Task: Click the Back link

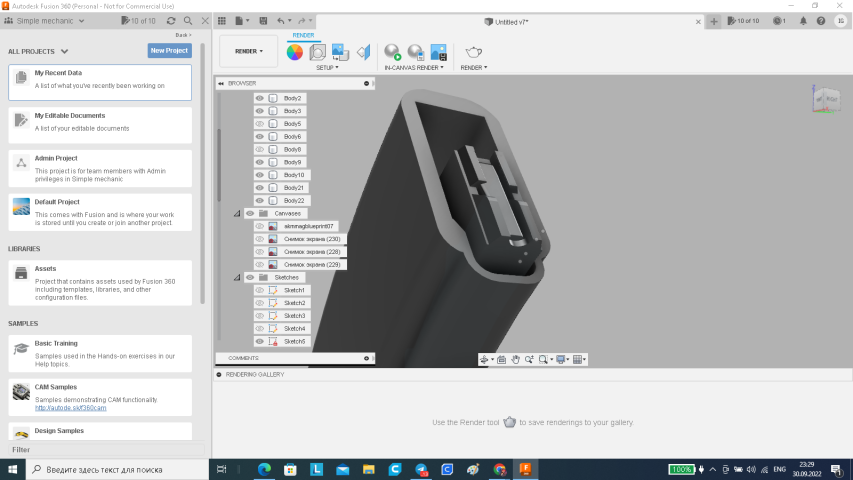Action: pos(183,35)
